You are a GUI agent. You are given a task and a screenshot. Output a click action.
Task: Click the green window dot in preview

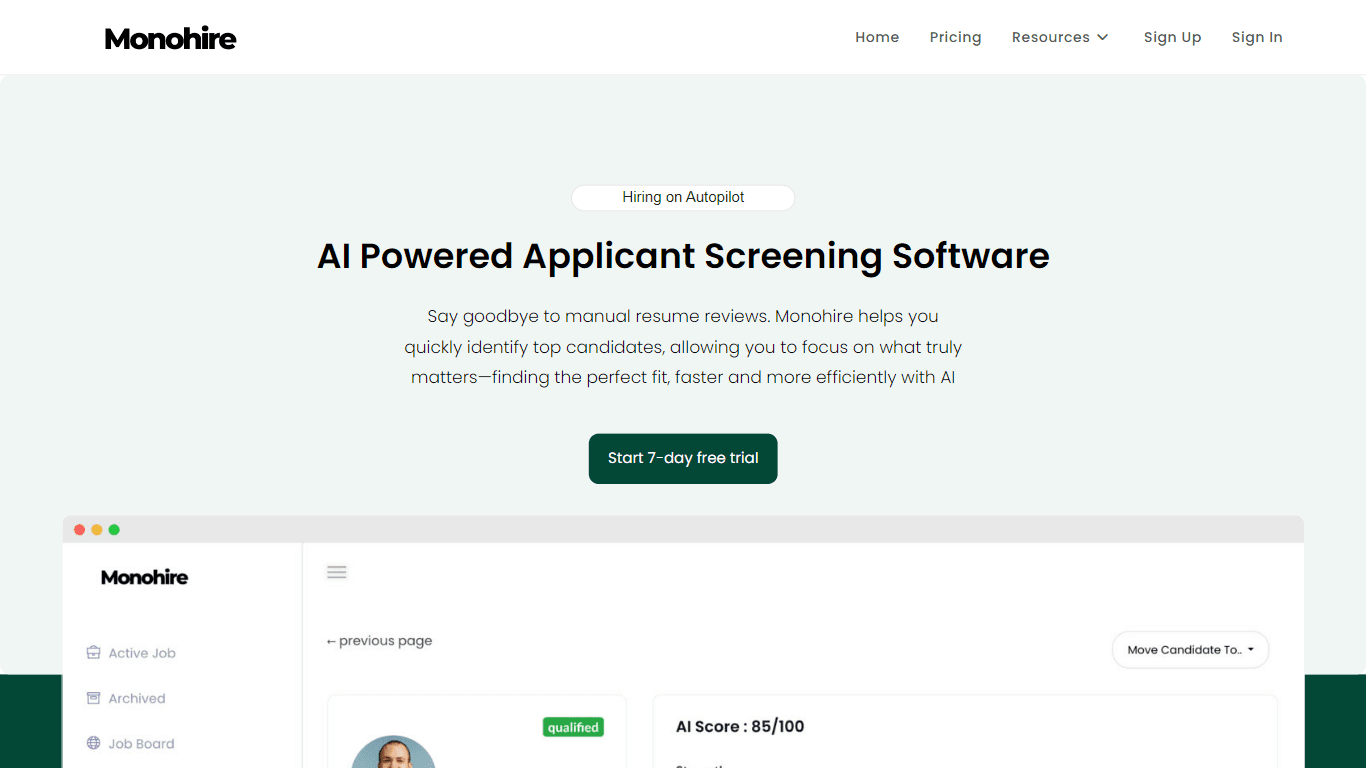click(114, 530)
